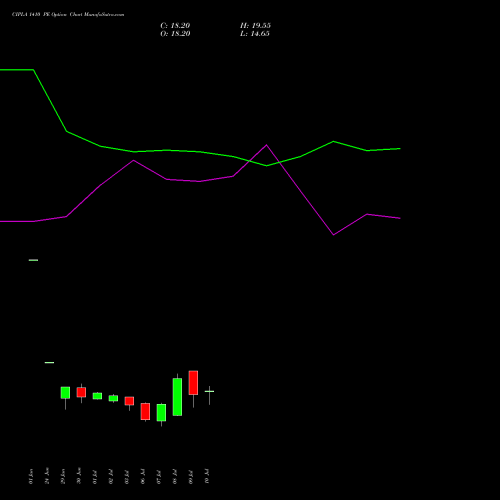Click the 08 Jul date axis label
This screenshot has width=500, height=500.
click(x=175, y=476)
